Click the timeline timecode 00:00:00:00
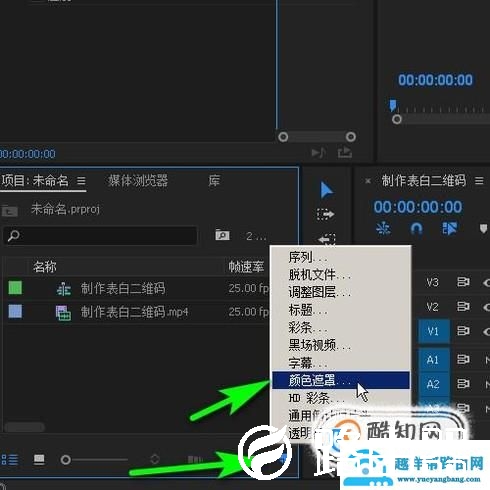The image size is (490, 490). [x=418, y=207]
